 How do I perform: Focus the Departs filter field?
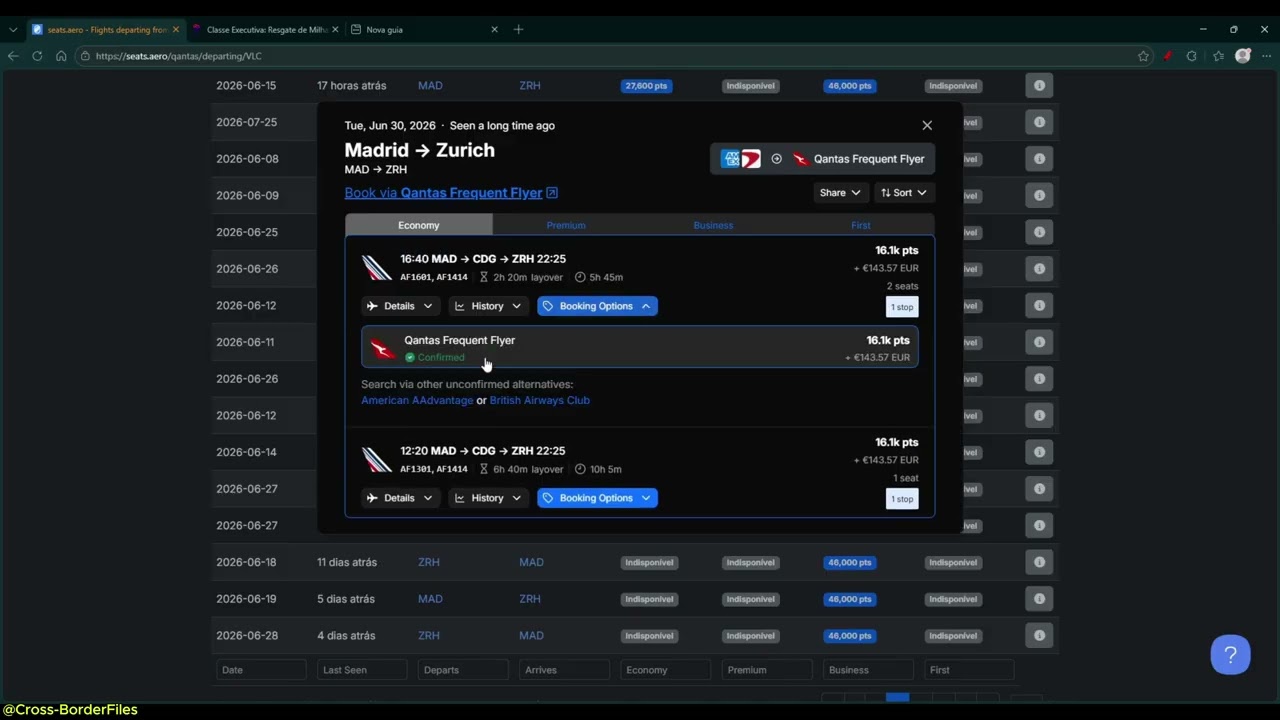coord(463,670)
